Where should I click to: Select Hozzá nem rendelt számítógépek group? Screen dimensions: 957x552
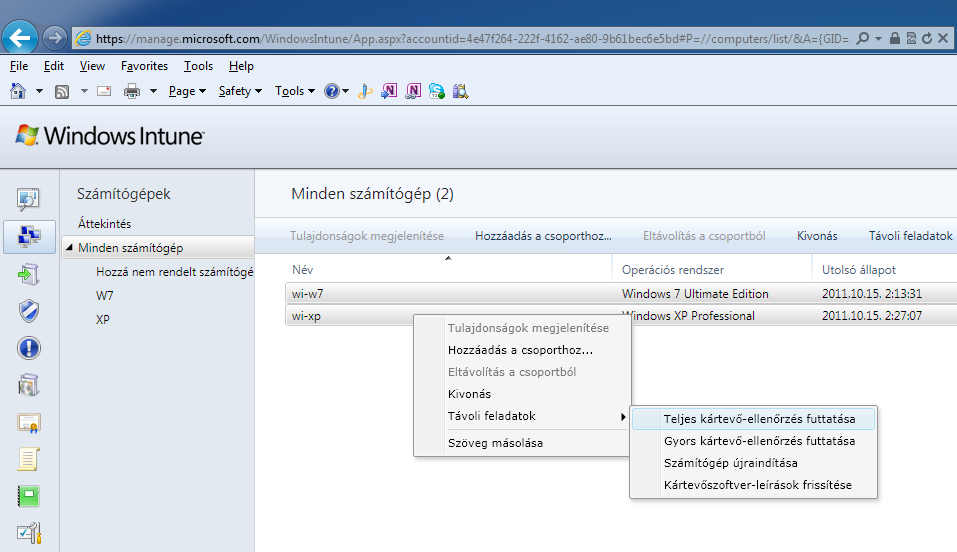click(x=175, y=272)
